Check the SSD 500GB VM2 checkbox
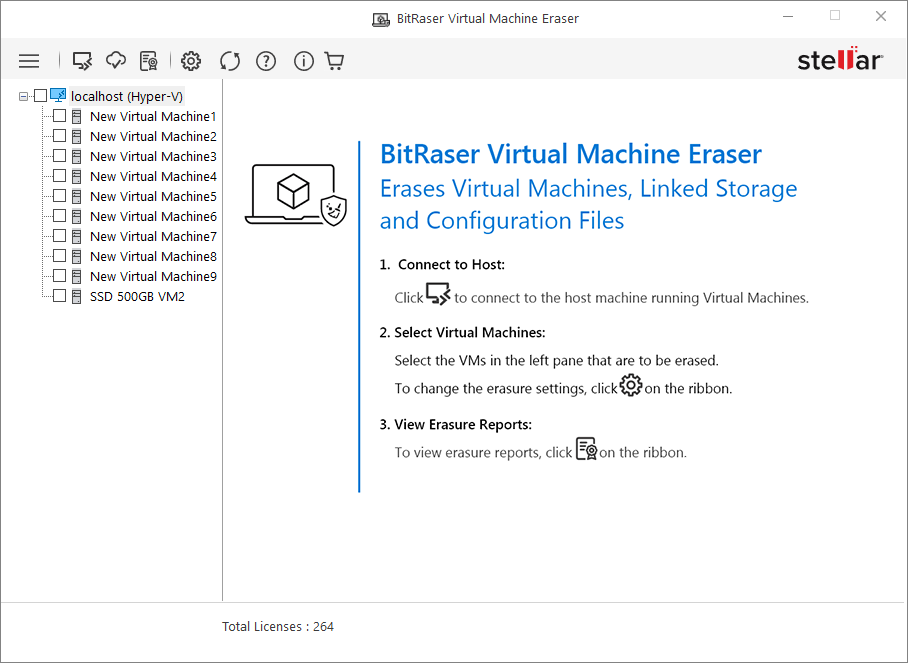 [60, 295]
